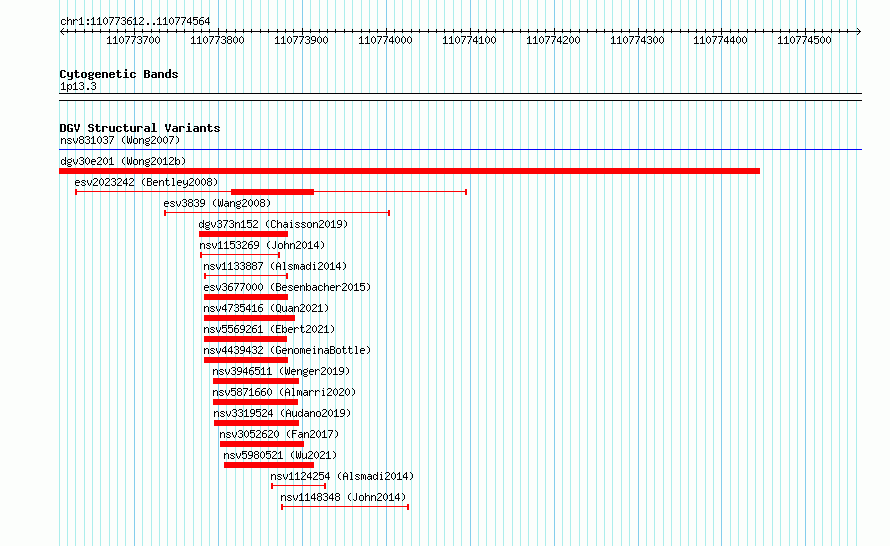Click the dgv30e201 (Wong2012b) variant label

pos(123,161)
